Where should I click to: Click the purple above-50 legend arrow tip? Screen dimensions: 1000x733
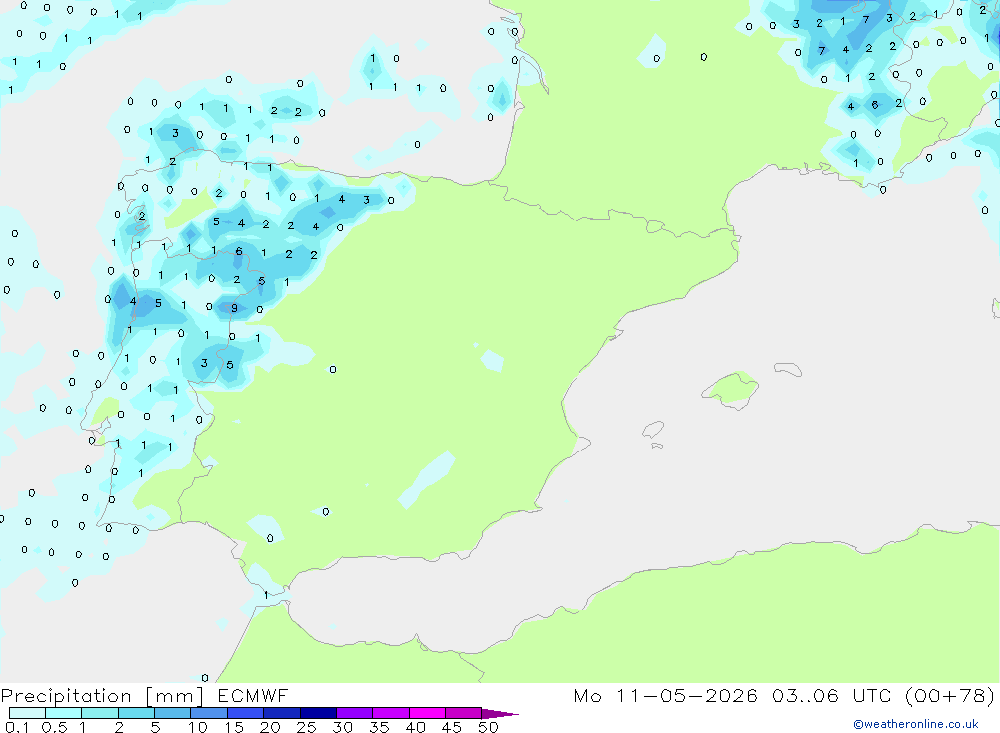coord(500,714)
